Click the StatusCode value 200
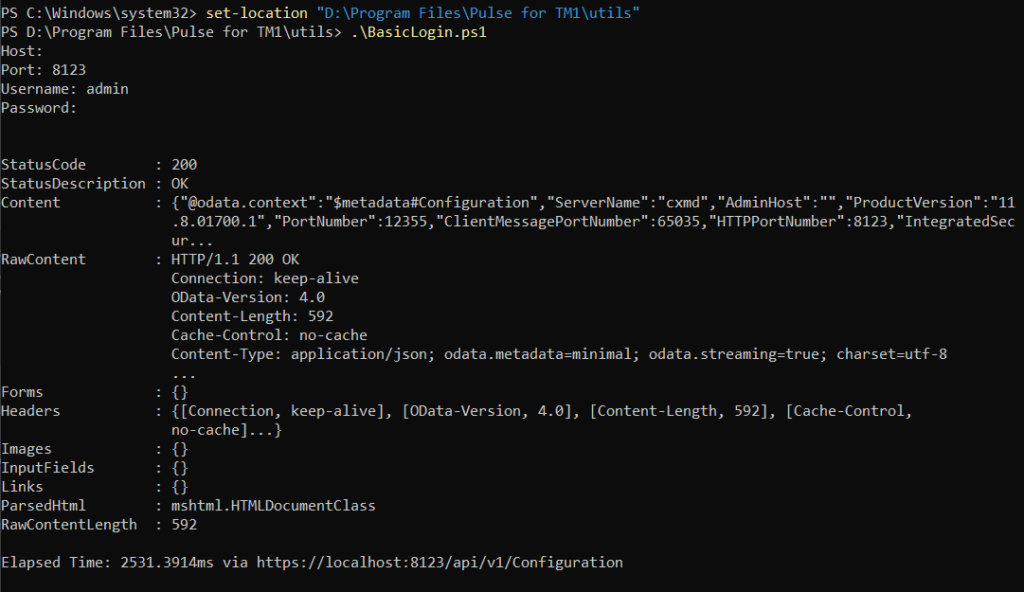This screenshot has height=592, width=1024. (184, 164)
